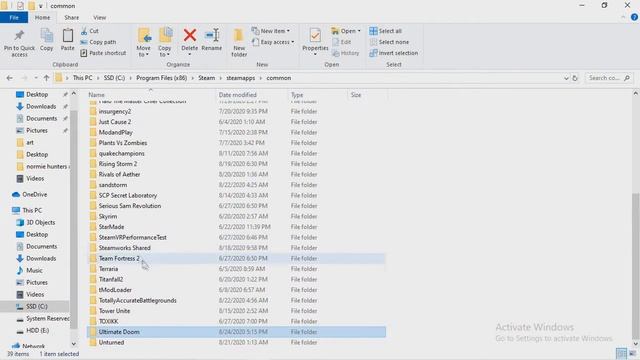Select the Team Fortress 2 folder

click(x=236, y=258)
